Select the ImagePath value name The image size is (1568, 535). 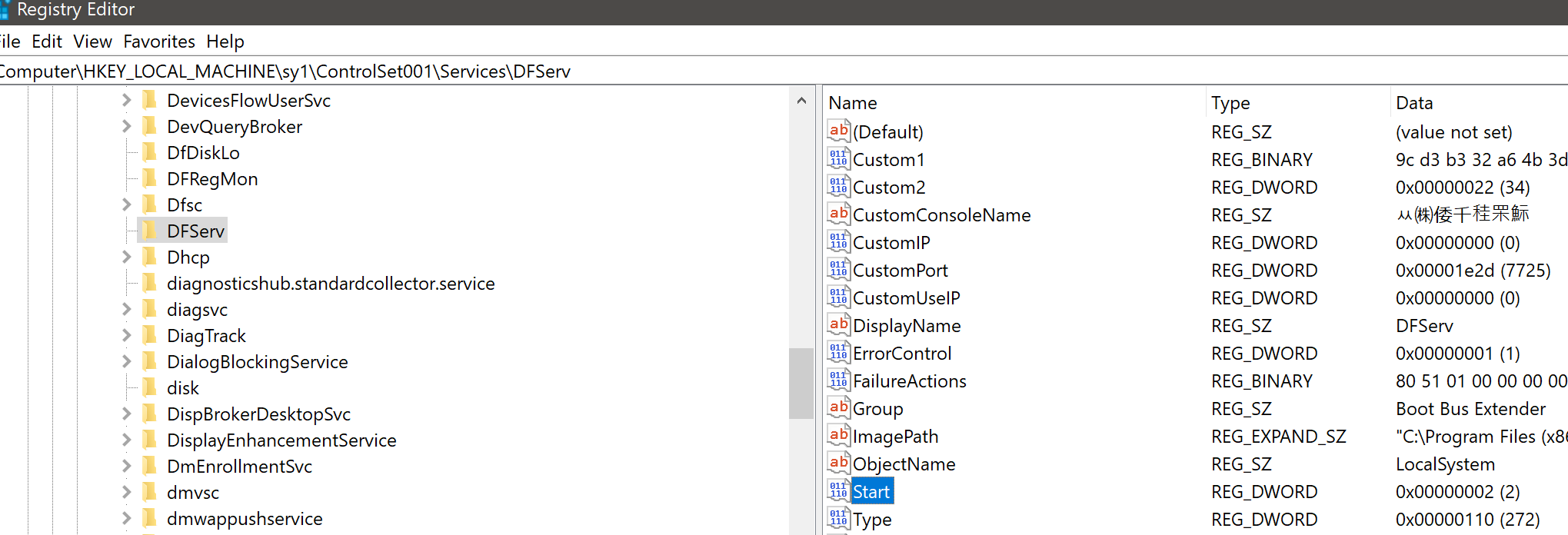pos(896,437)
